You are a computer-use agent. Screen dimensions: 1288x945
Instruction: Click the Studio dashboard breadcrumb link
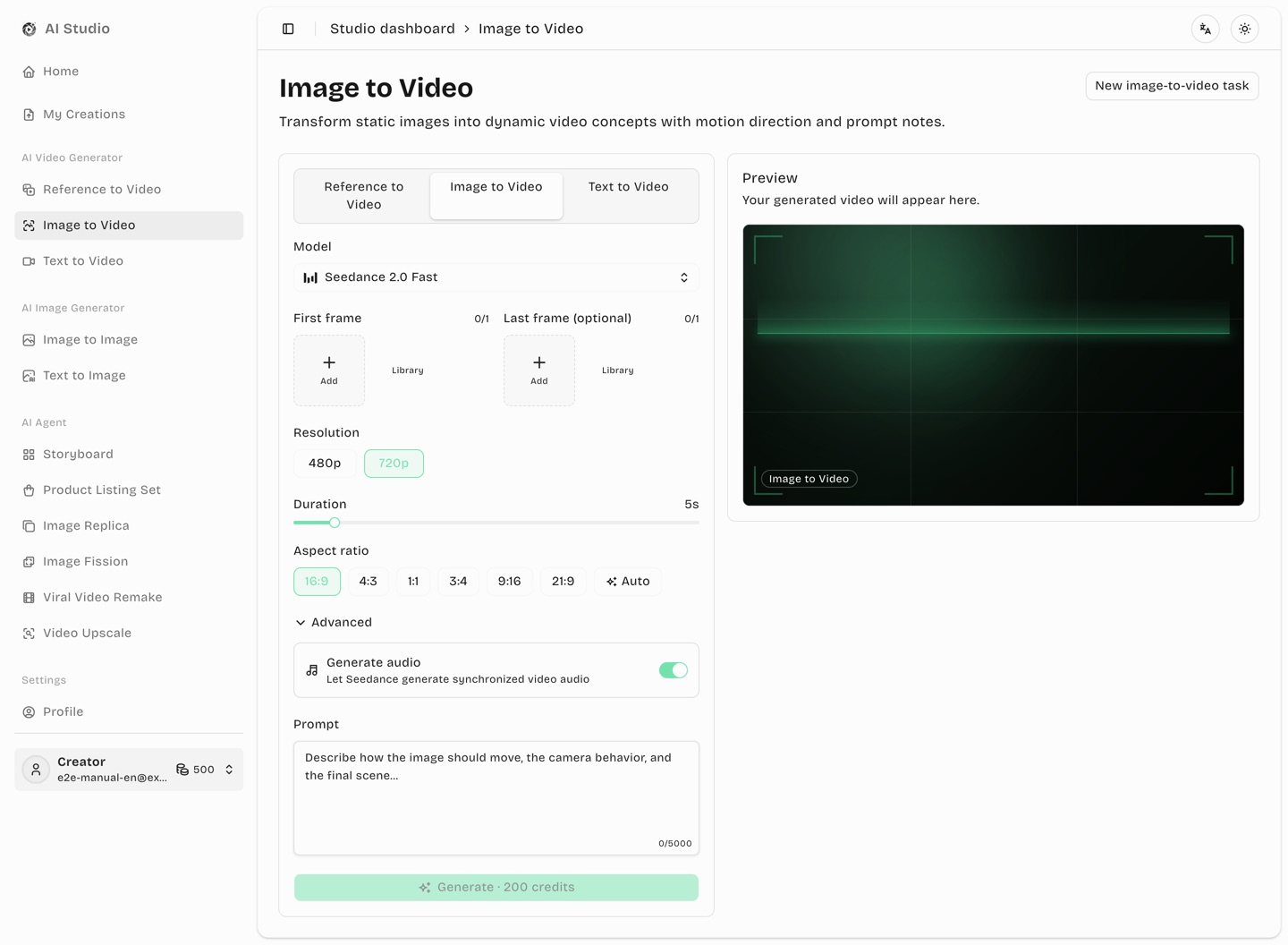click(x=393, y=29)
